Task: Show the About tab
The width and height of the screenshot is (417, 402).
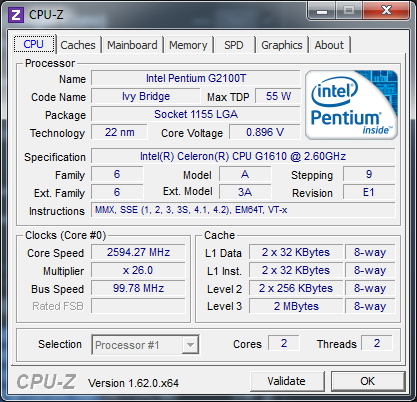Action: tap(329, 45)
